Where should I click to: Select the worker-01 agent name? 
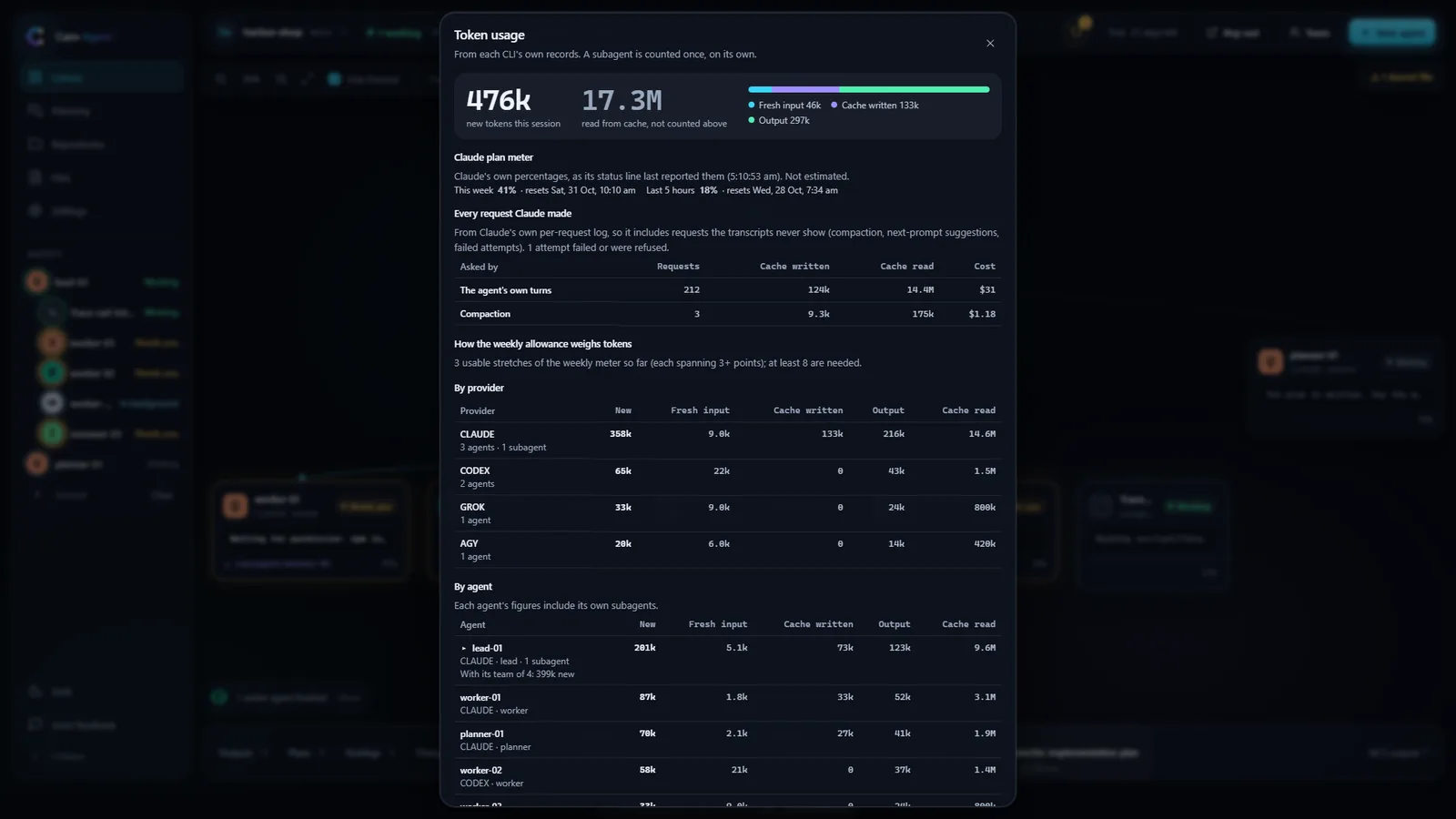pos(480,698)
